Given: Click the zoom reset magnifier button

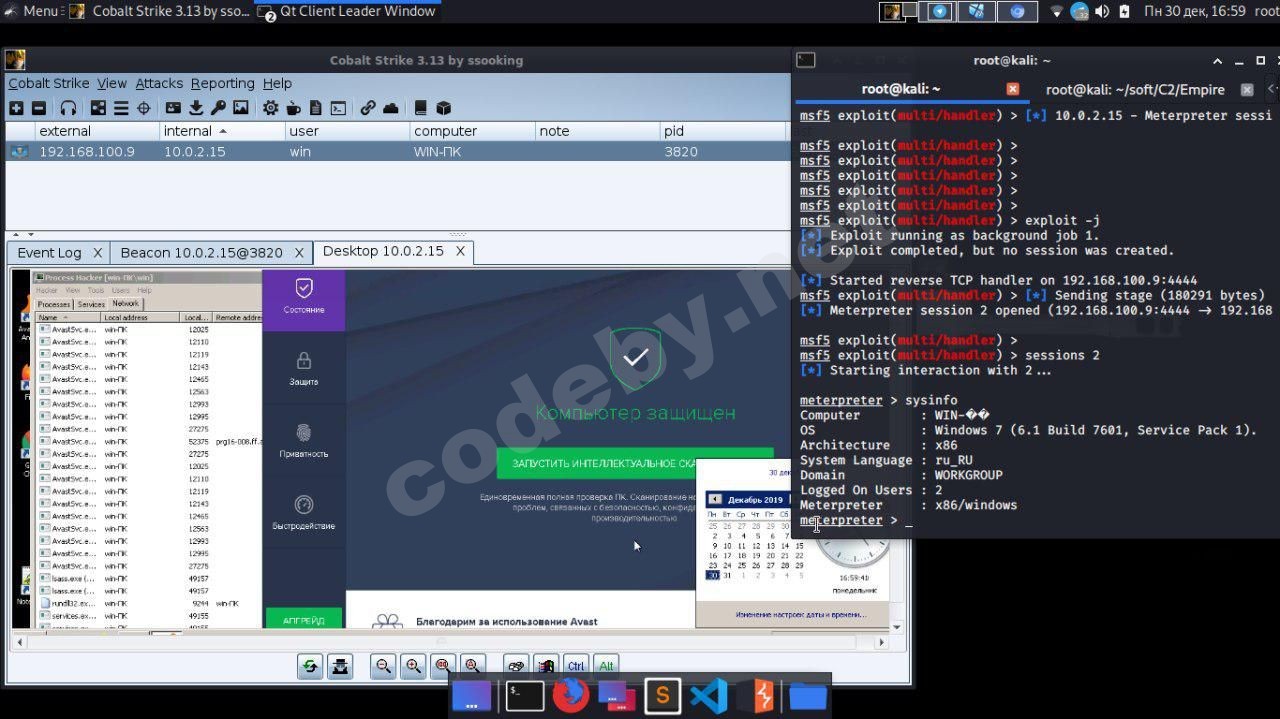Looking at the screenshot, I should [443, 666].
